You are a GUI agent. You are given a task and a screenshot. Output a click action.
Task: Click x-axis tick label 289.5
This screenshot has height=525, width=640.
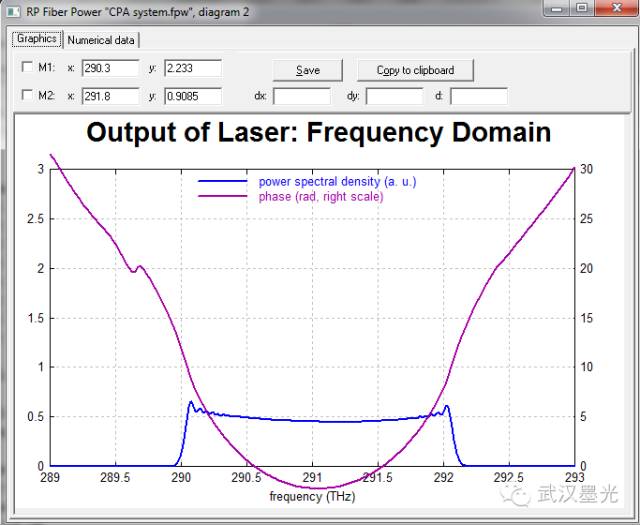(x=116, y=477)
